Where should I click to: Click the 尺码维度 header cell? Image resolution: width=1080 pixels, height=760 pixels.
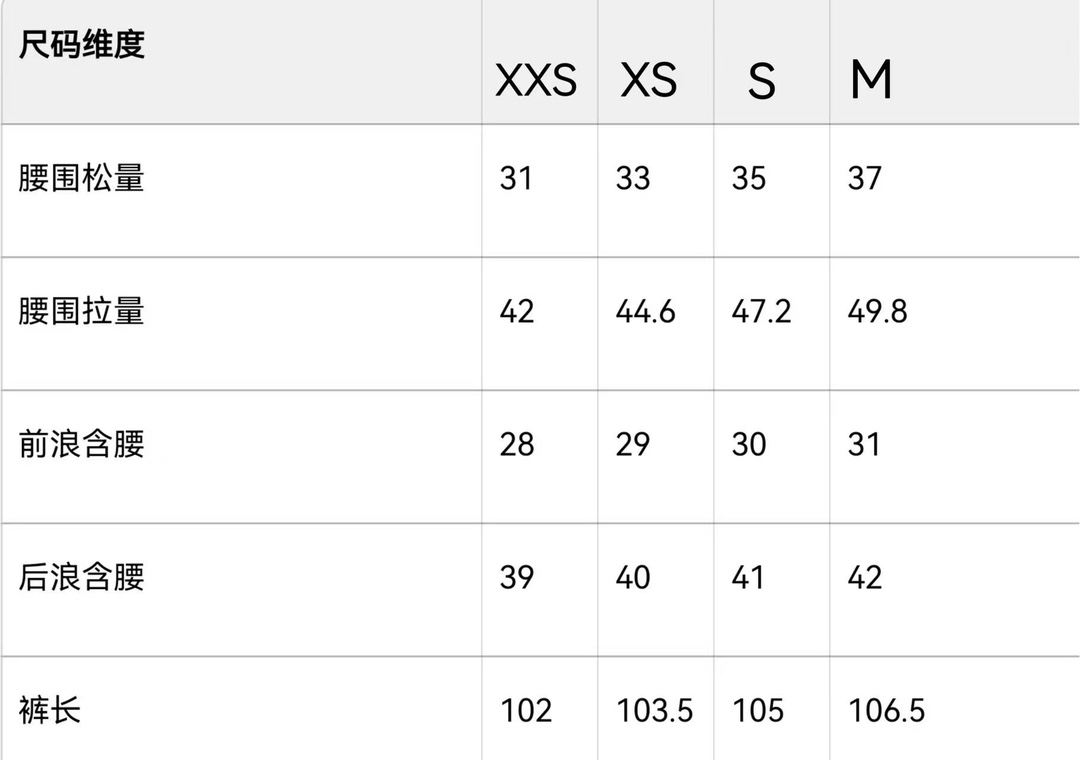82,46
